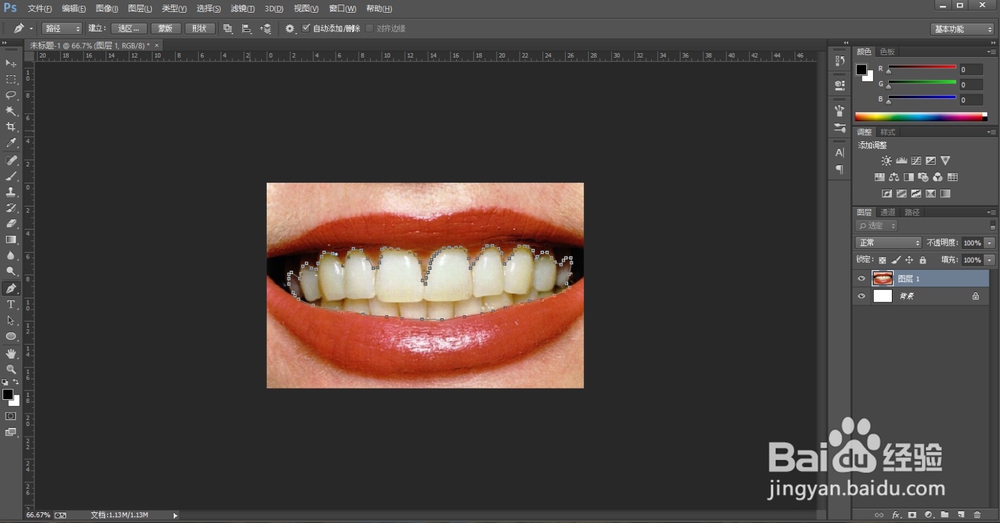This screenshot has height=523, width=1000.
Task: Switch to 路径 paths tab
Action: 912,212
